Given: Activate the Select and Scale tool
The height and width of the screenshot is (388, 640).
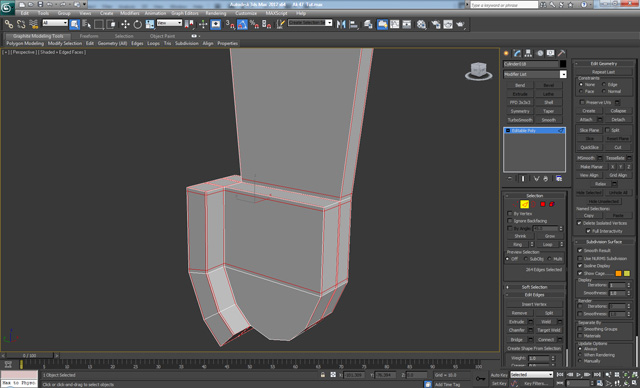Looking at the screenshot, I should pyautogui.click(x=150, y=24).
